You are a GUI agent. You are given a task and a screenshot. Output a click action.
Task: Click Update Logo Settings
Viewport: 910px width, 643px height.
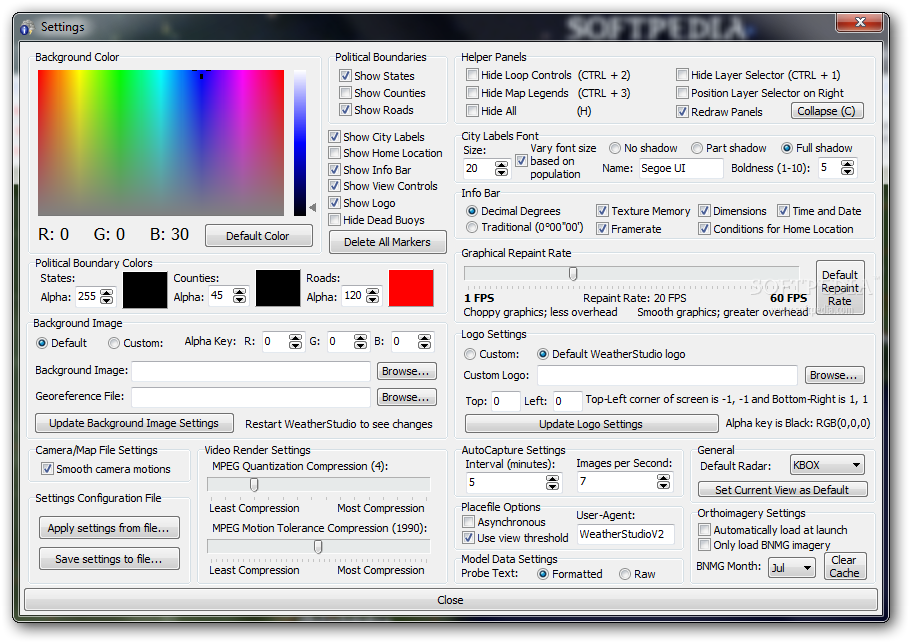tap(591, 424)
